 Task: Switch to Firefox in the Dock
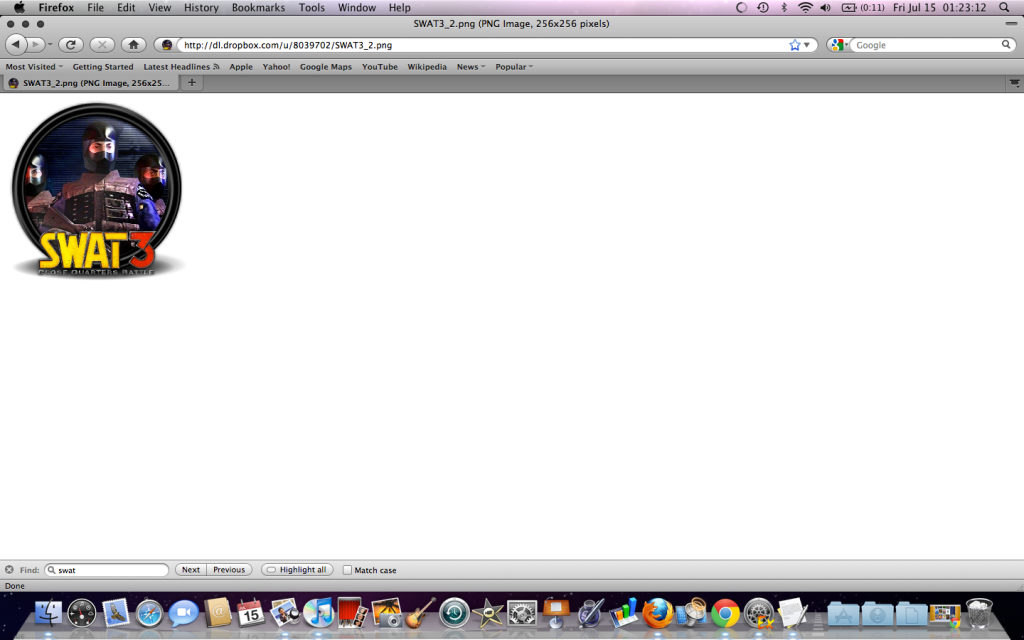click(657, 613)
